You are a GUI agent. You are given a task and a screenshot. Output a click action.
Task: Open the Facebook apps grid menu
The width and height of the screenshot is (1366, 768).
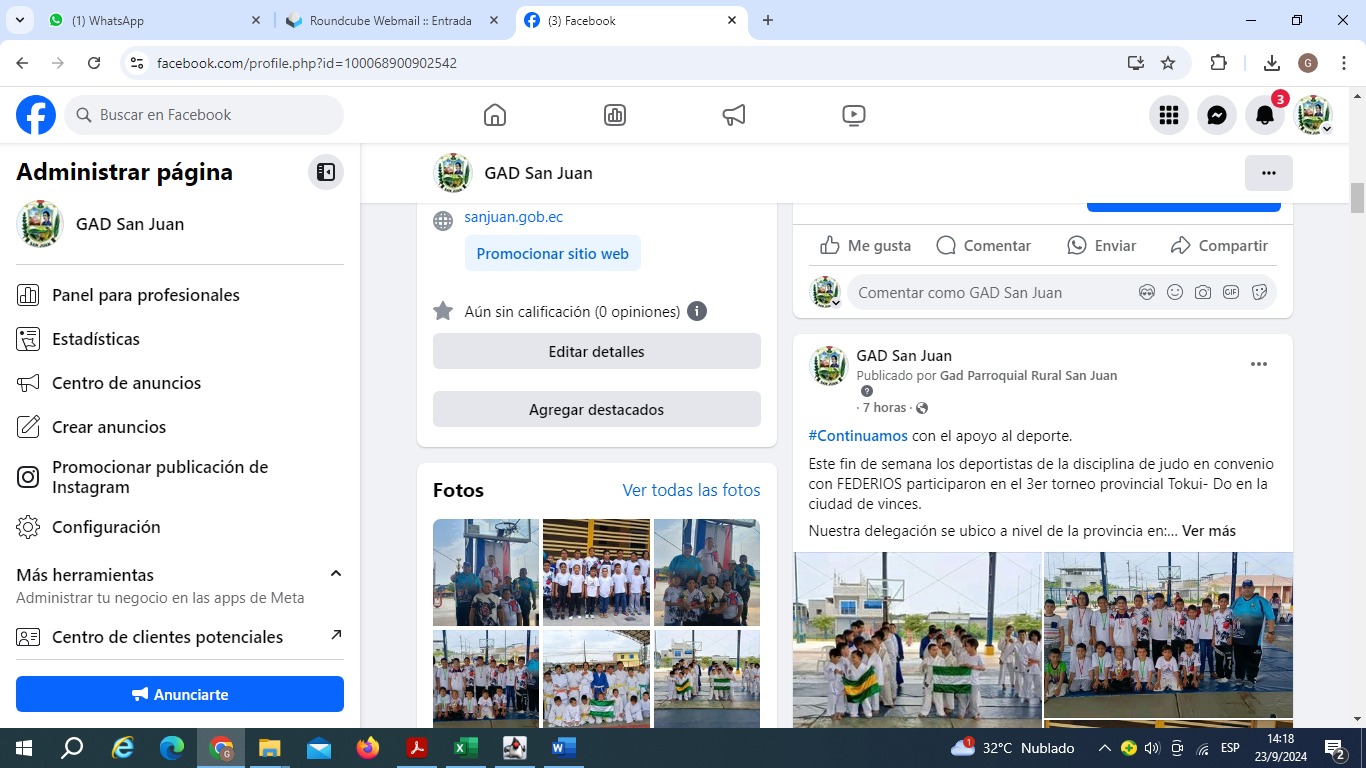(x=1169, y=115)
